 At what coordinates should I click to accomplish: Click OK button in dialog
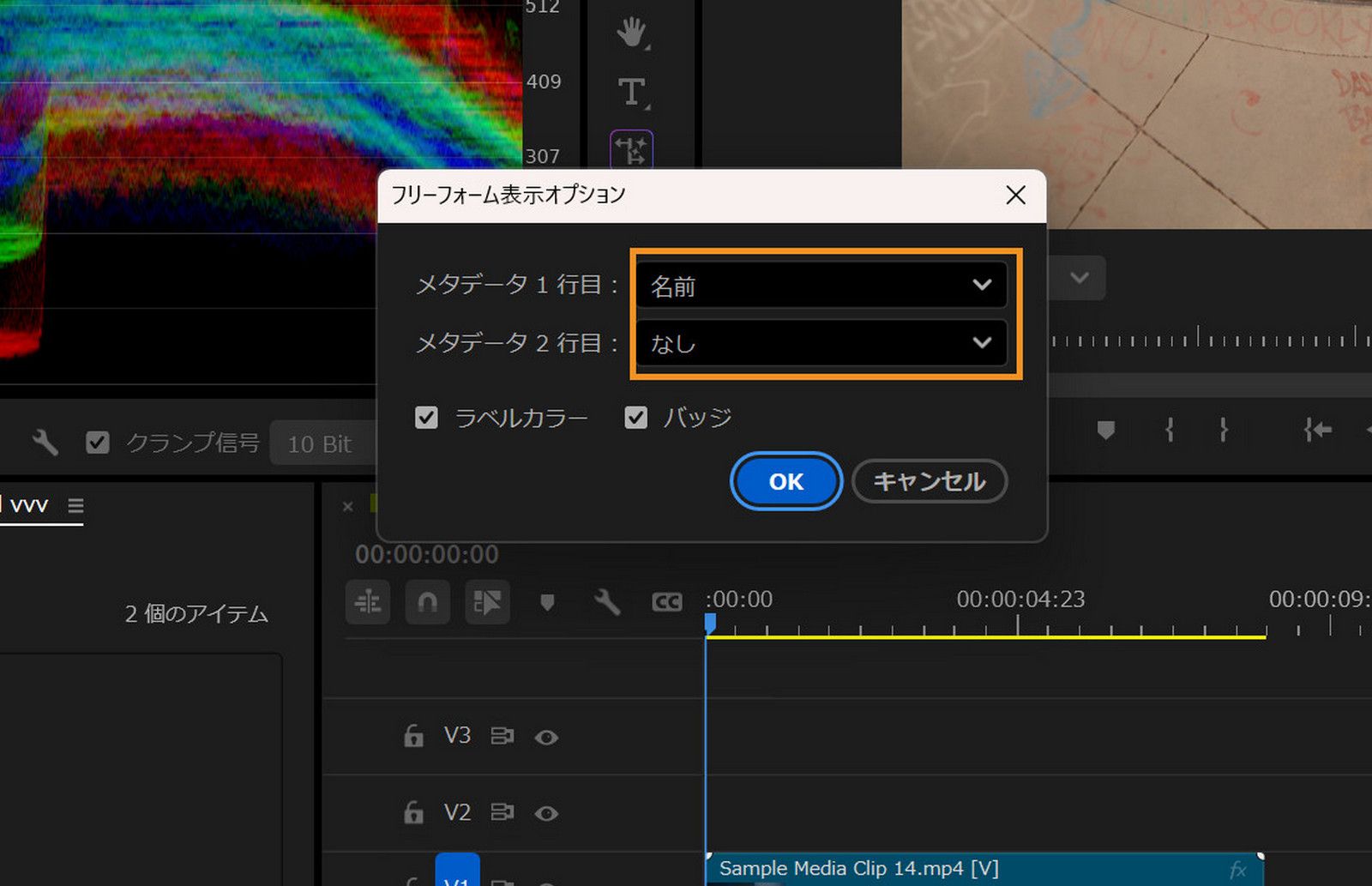[785, 481]
